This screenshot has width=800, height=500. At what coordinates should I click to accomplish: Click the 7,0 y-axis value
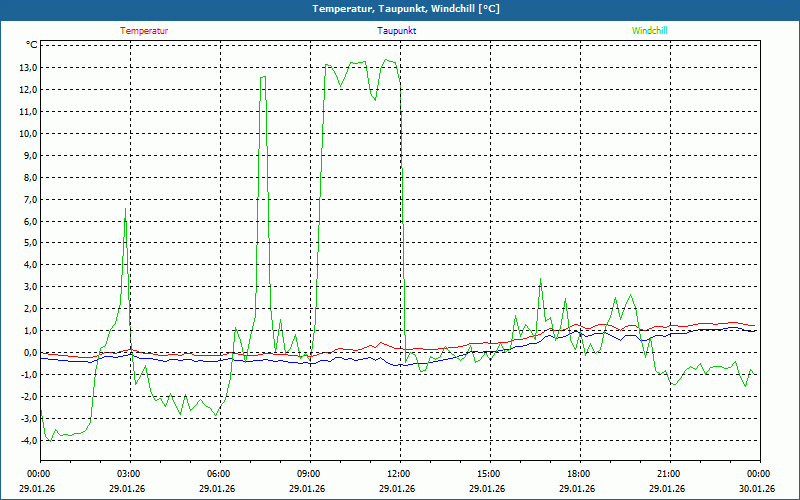pos(30,199)
